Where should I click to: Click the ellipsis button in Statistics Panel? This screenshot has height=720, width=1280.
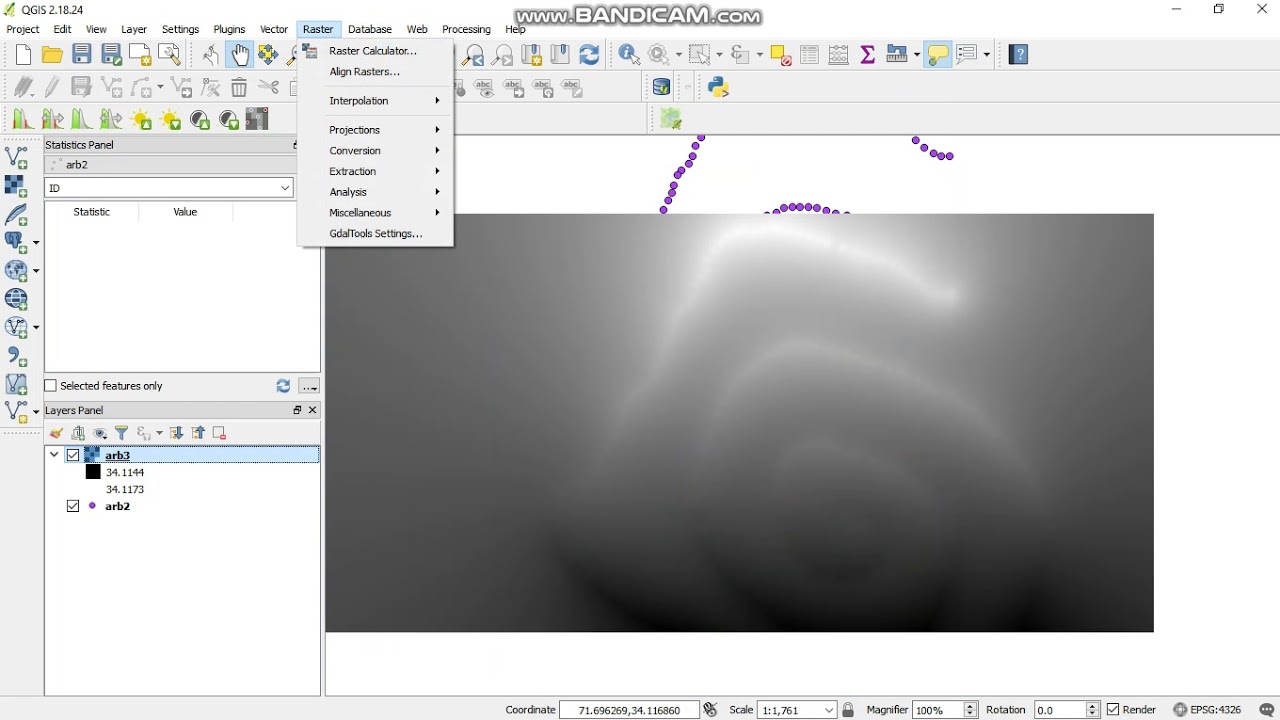tap(309, 386)
